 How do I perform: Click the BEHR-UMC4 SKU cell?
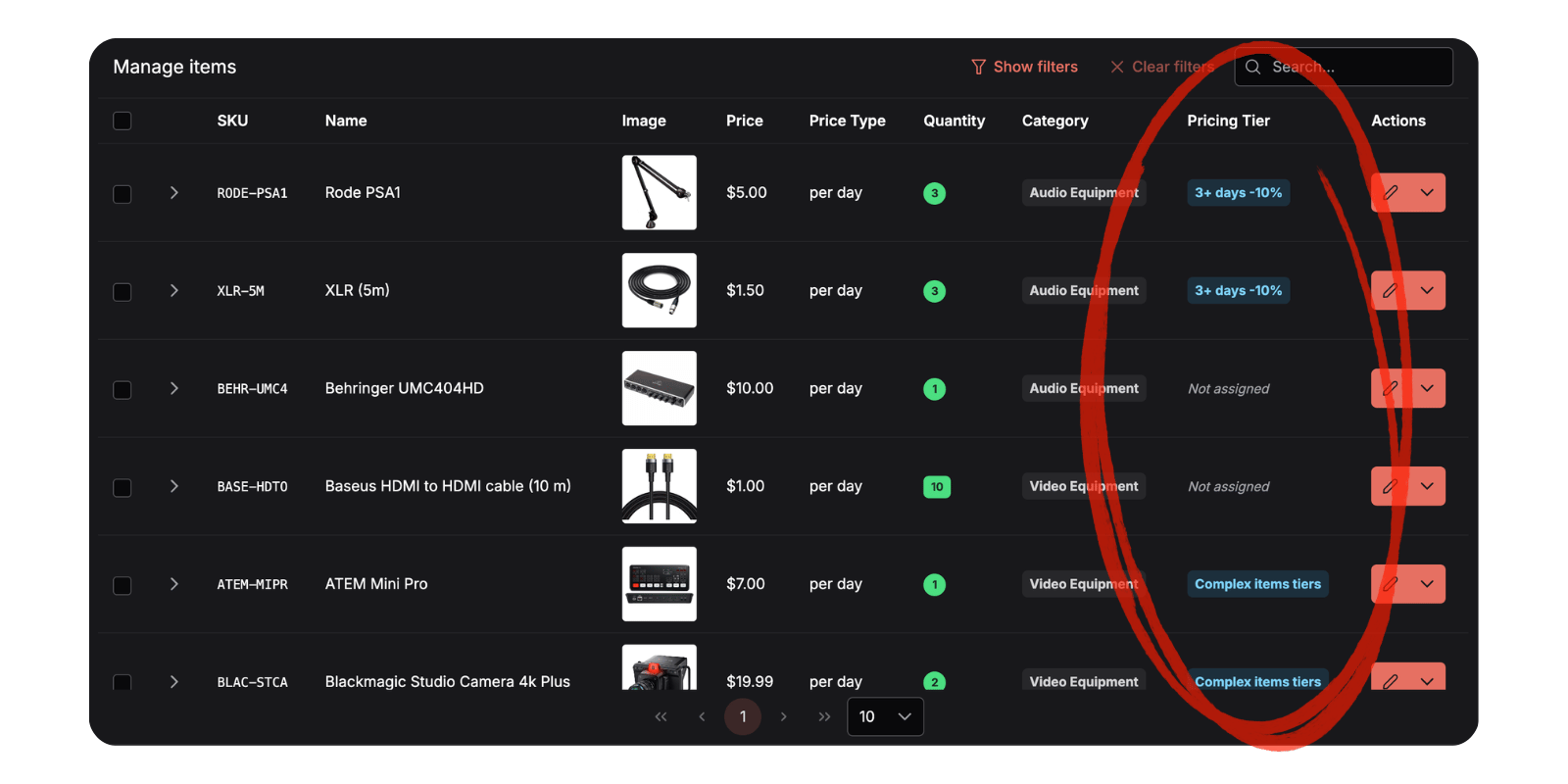point(253,389)
